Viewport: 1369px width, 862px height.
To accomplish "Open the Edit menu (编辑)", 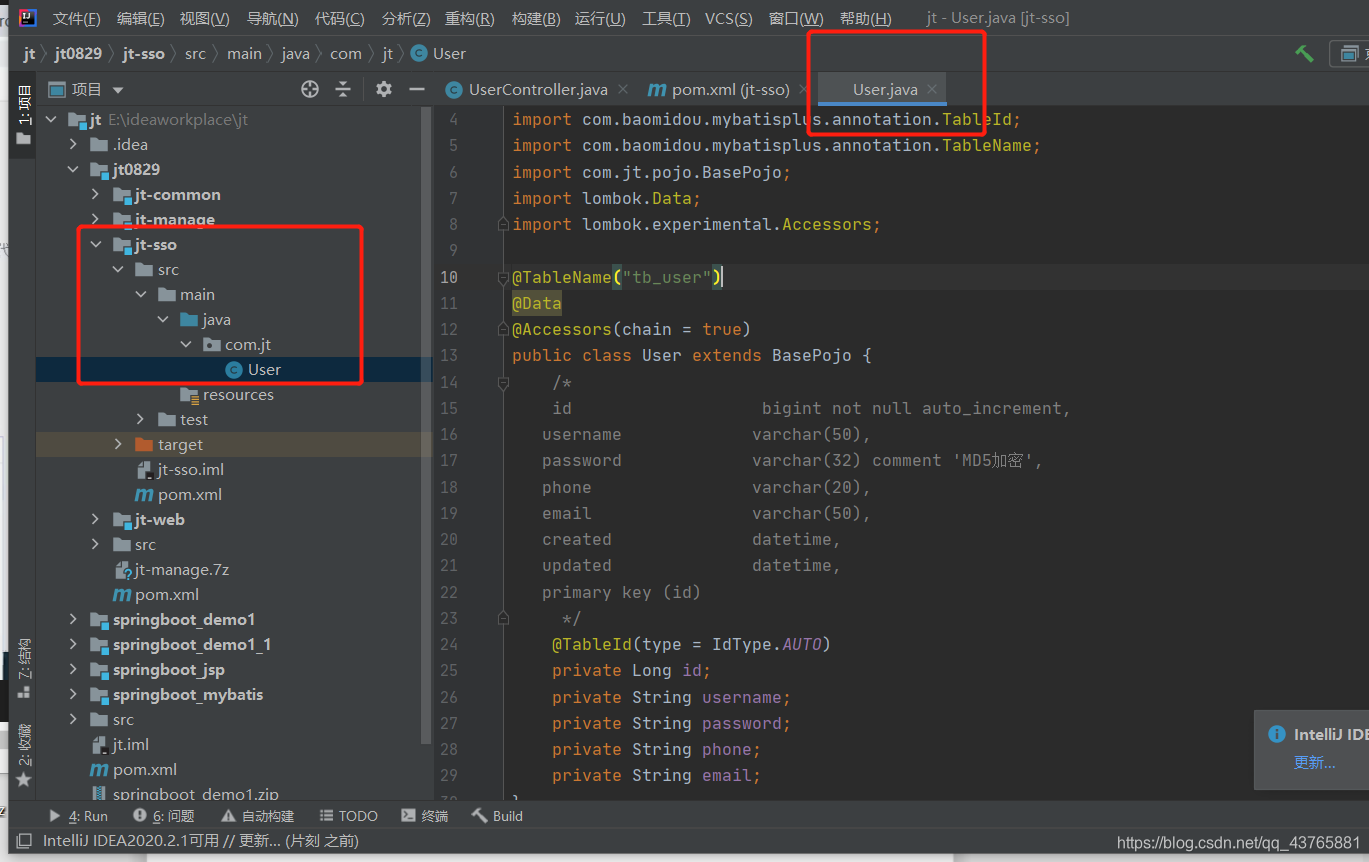I will click(141, 19).
